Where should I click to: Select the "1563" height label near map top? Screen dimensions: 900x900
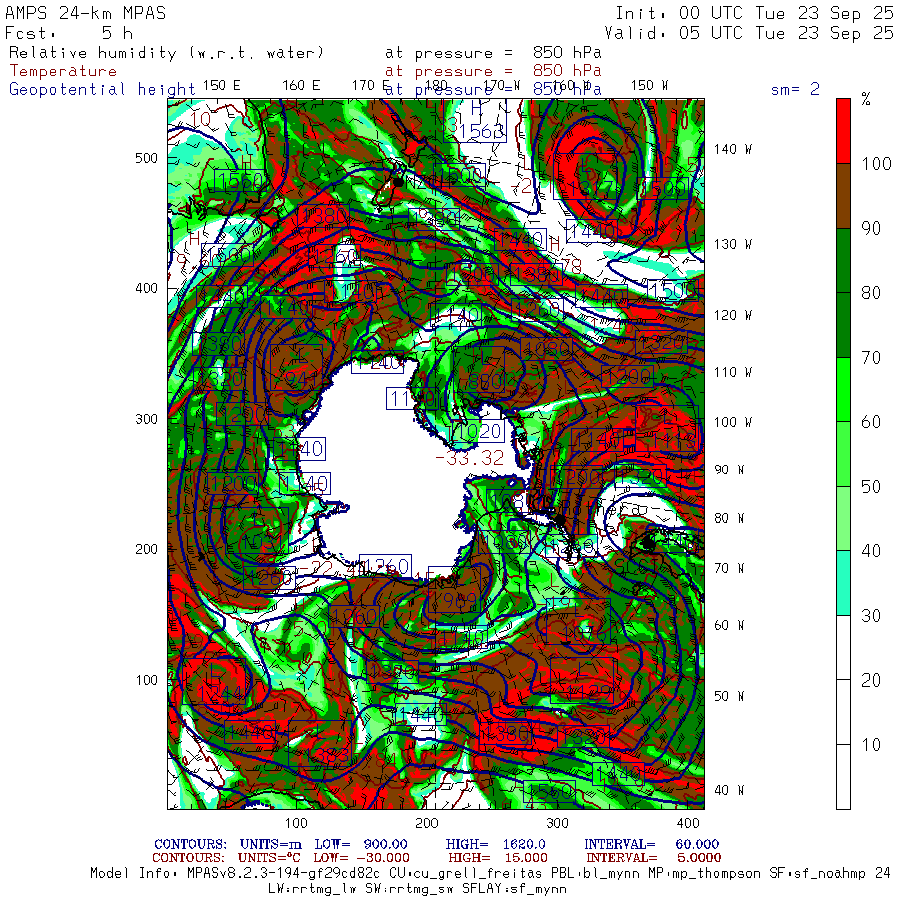tap(480, 131)
